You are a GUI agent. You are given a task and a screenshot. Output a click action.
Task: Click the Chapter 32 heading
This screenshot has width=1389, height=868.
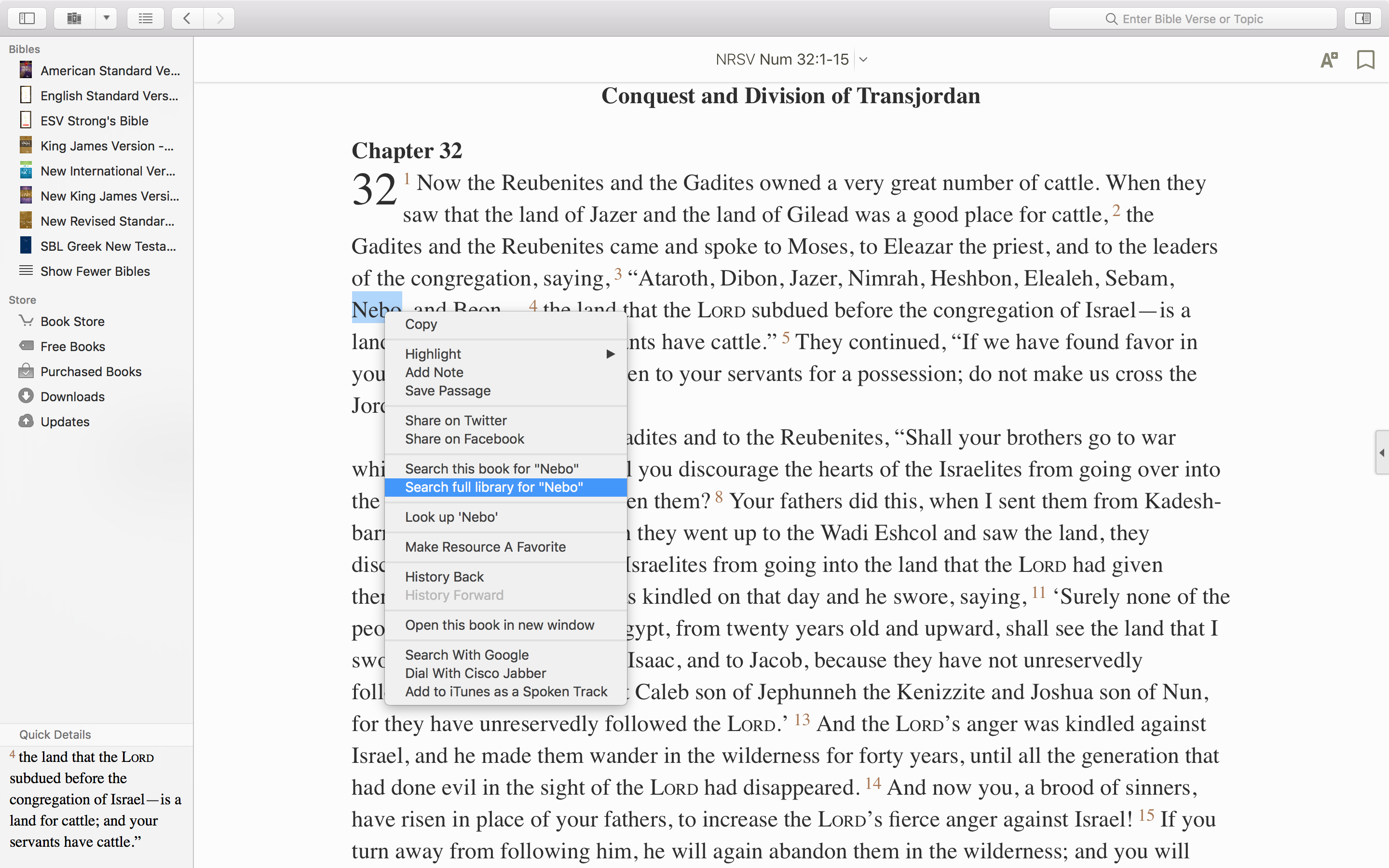click(407, 150)
